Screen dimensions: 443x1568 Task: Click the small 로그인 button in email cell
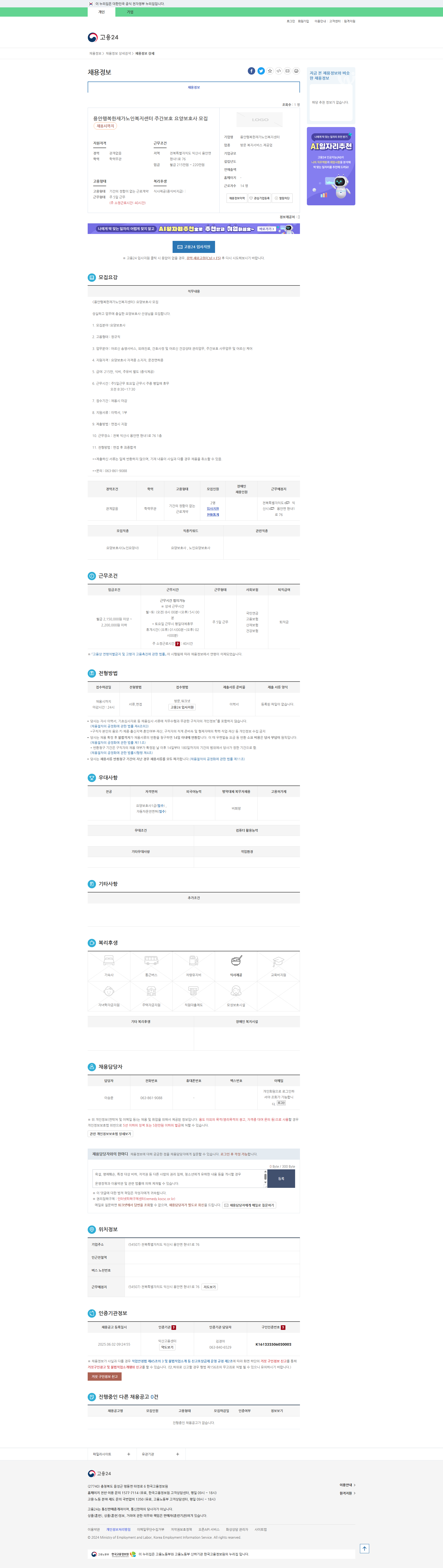tap(281, 1102)
